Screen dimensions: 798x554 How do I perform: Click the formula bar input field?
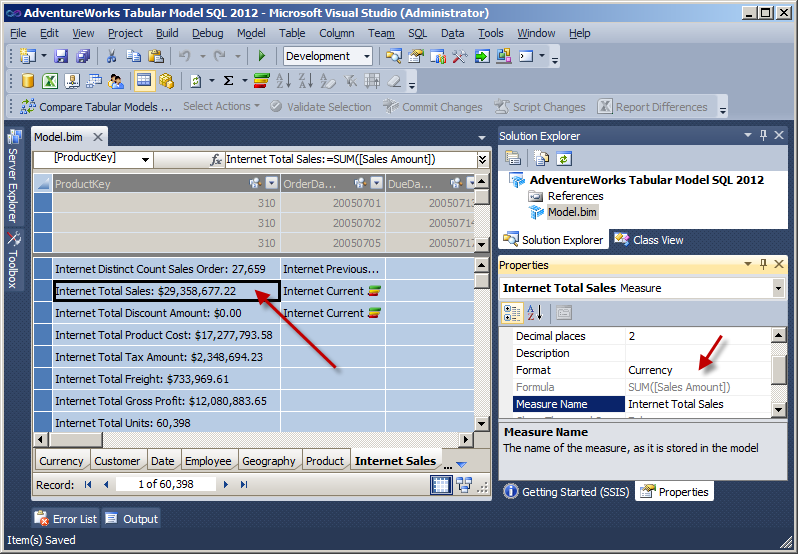pos(351,160)
